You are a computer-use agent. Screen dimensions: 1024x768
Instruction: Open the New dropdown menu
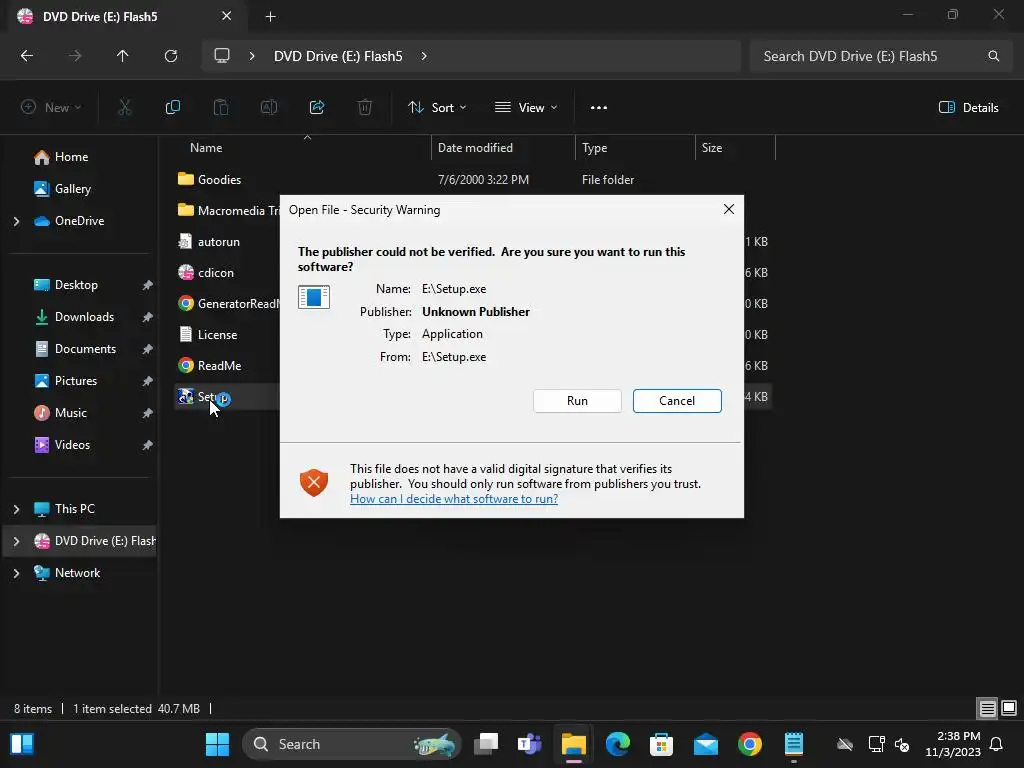[x=51, y=108]
